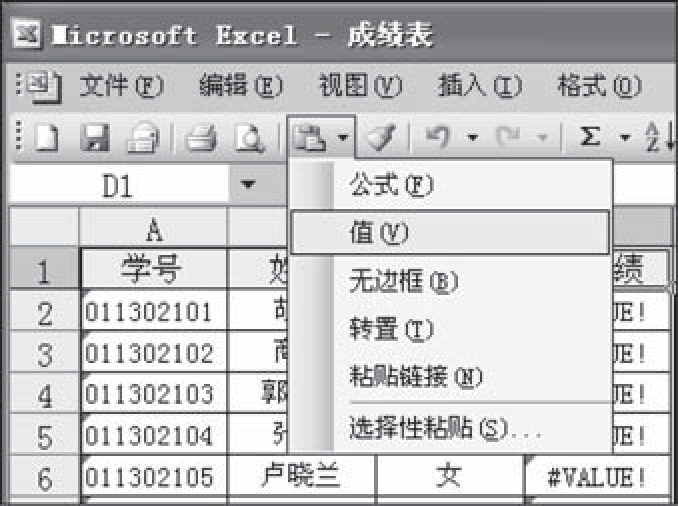Click the Excel title bar application icon
Image resolution: width=678 pixels, height=506 pixels.
(x=27, y=34)
